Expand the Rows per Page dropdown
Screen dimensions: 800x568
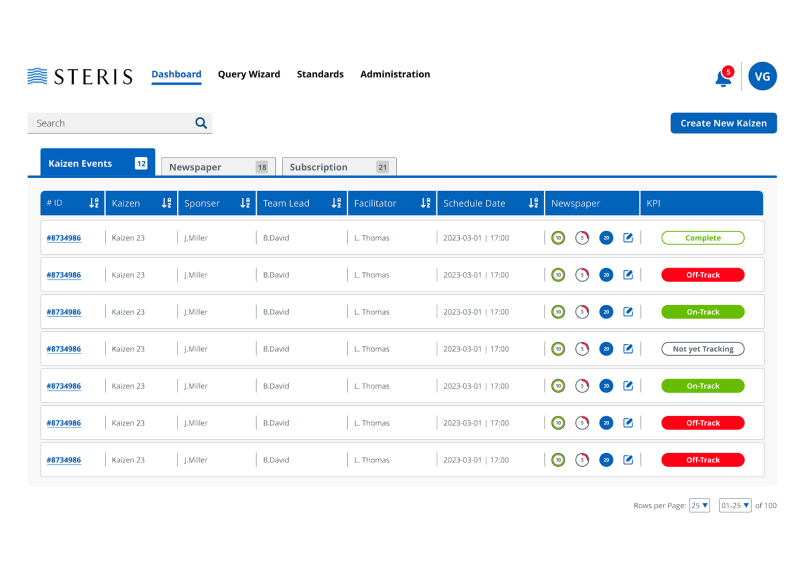[x=700, y=505]
